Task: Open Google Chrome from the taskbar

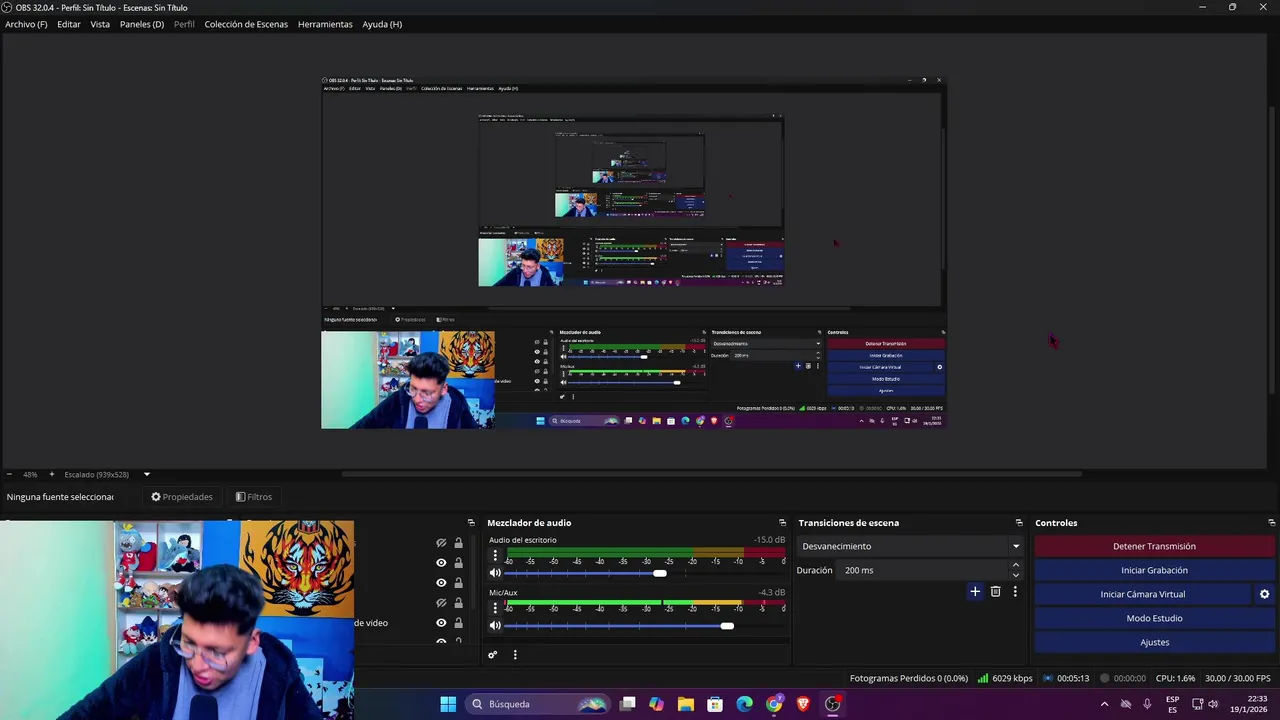Action: coord(774,704)
